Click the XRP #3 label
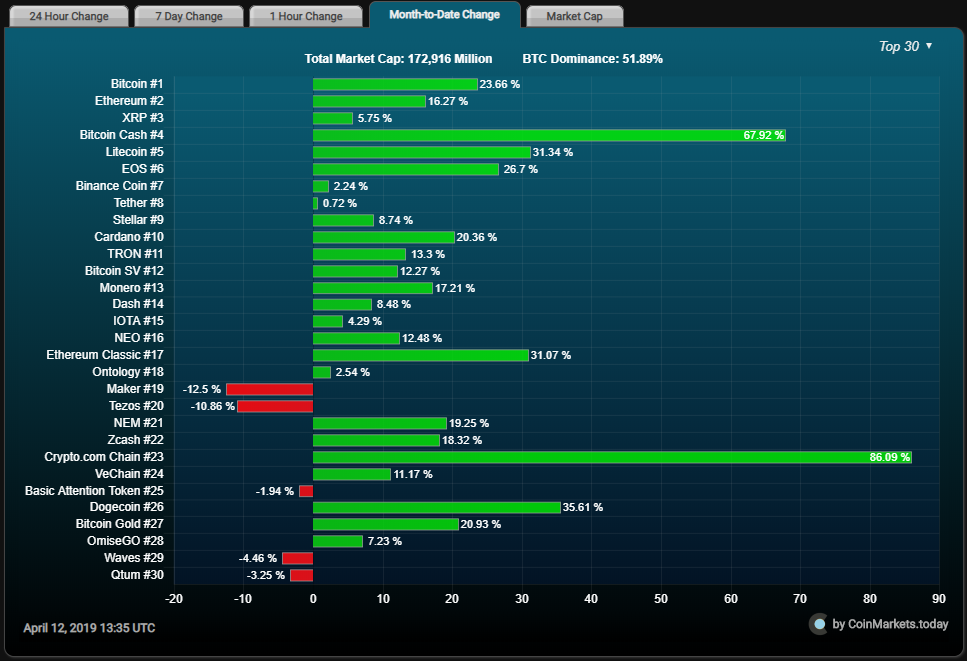Image resolution: width=967 pixels, height=661 pixels. point(142,118)
